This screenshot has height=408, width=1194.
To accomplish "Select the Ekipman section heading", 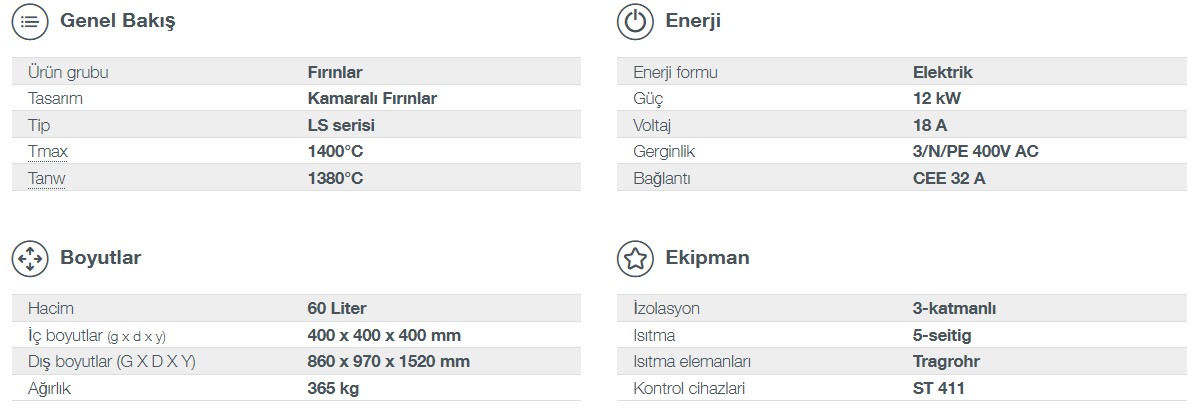I will click(707, 257).
